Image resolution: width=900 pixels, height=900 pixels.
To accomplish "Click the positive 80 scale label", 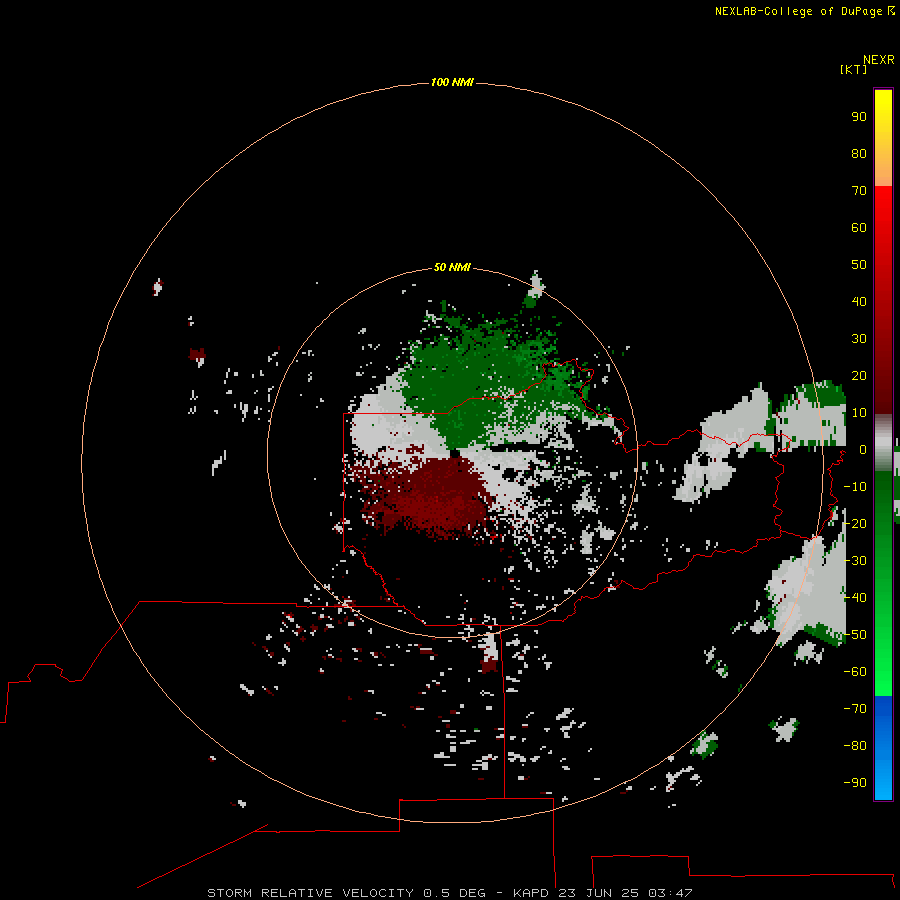I will (x=859, y=153).
